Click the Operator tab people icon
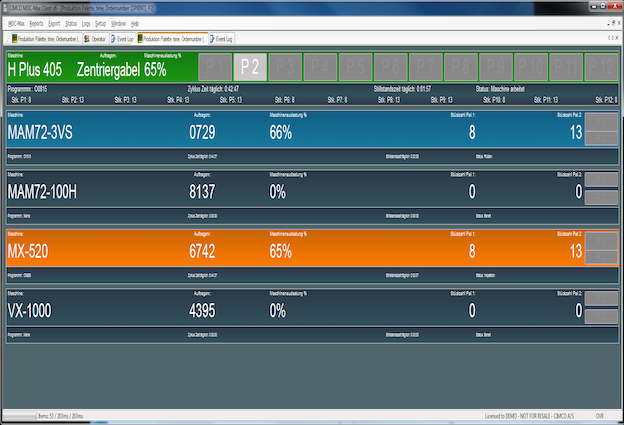Viewport: 624px width, 425px height. [87, 39]
